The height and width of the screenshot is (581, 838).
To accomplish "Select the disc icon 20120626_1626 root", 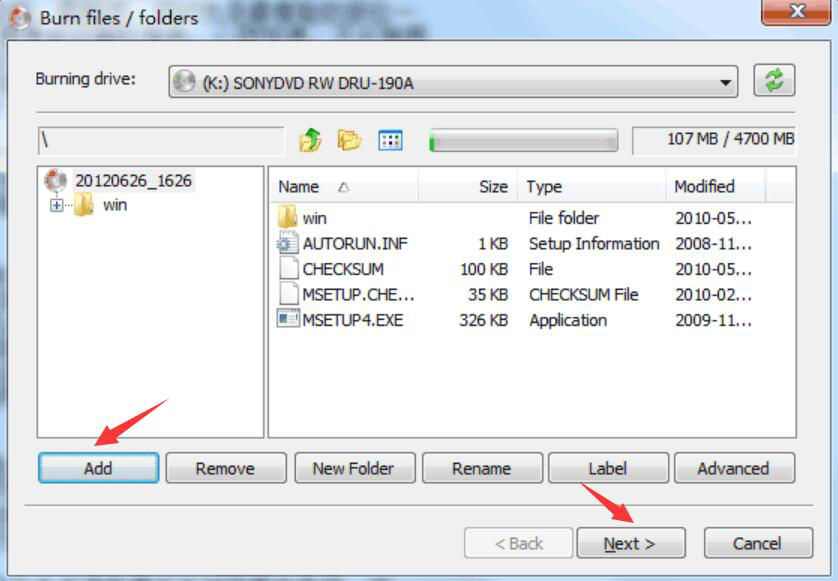I will (55, 181).
